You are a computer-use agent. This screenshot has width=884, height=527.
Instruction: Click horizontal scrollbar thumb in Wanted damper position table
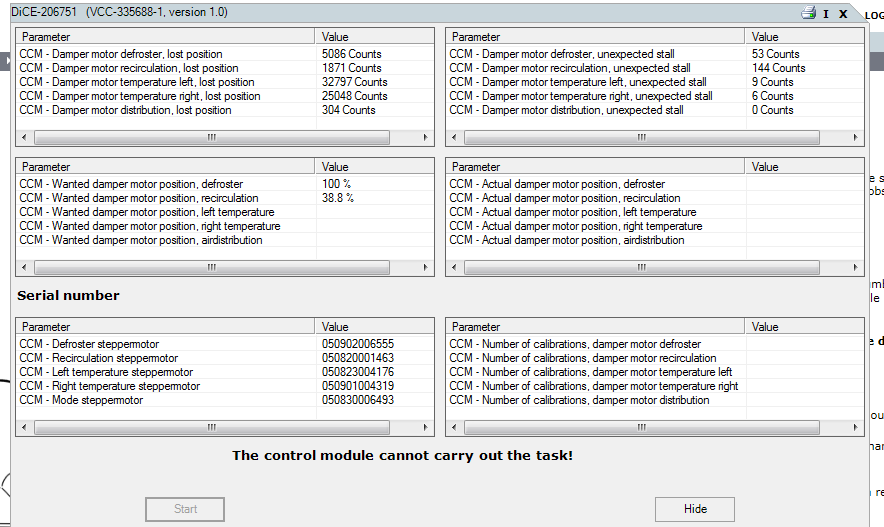(212, 268)
